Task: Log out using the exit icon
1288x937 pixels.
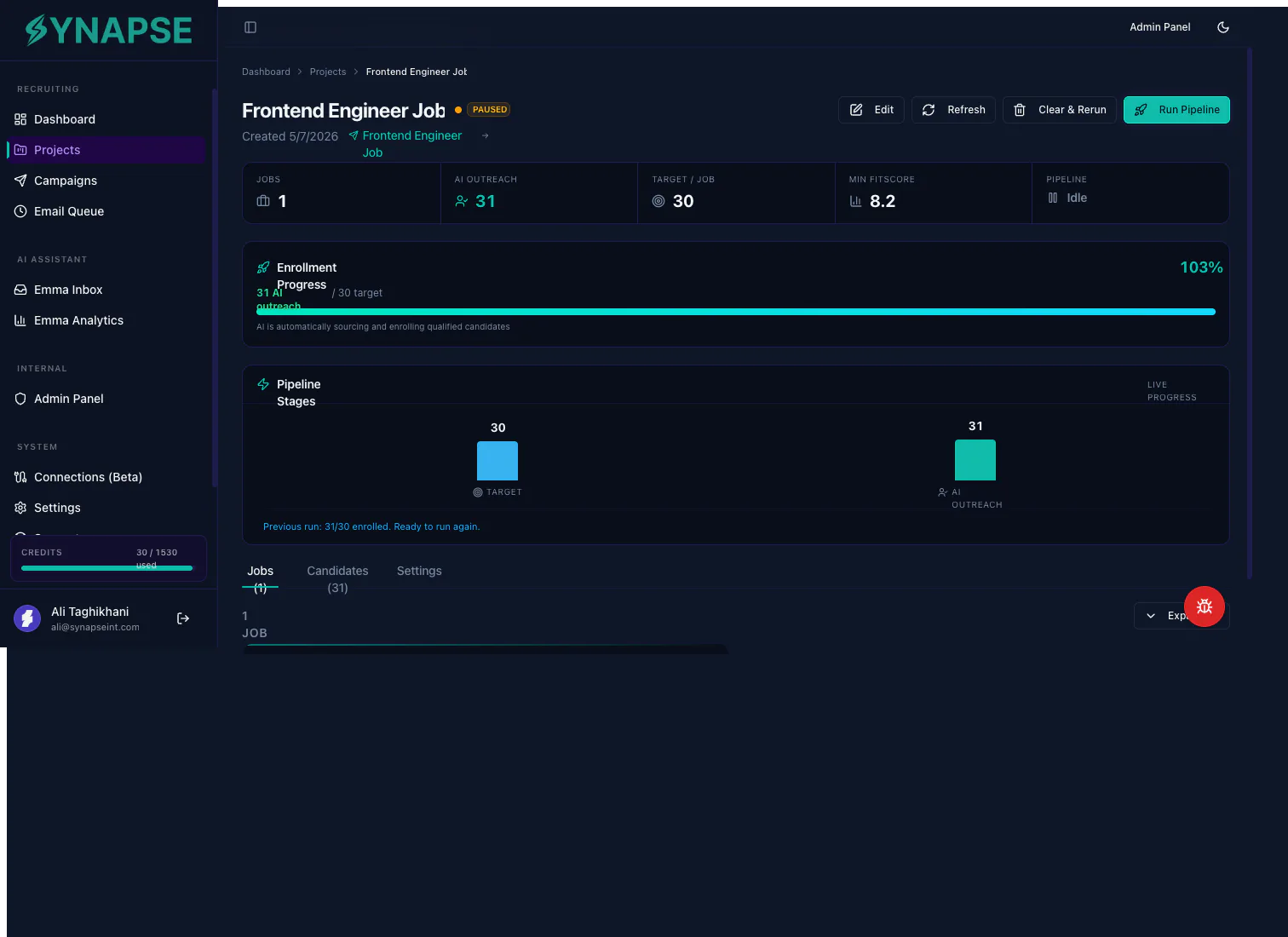Action: (x=183, y=618)
